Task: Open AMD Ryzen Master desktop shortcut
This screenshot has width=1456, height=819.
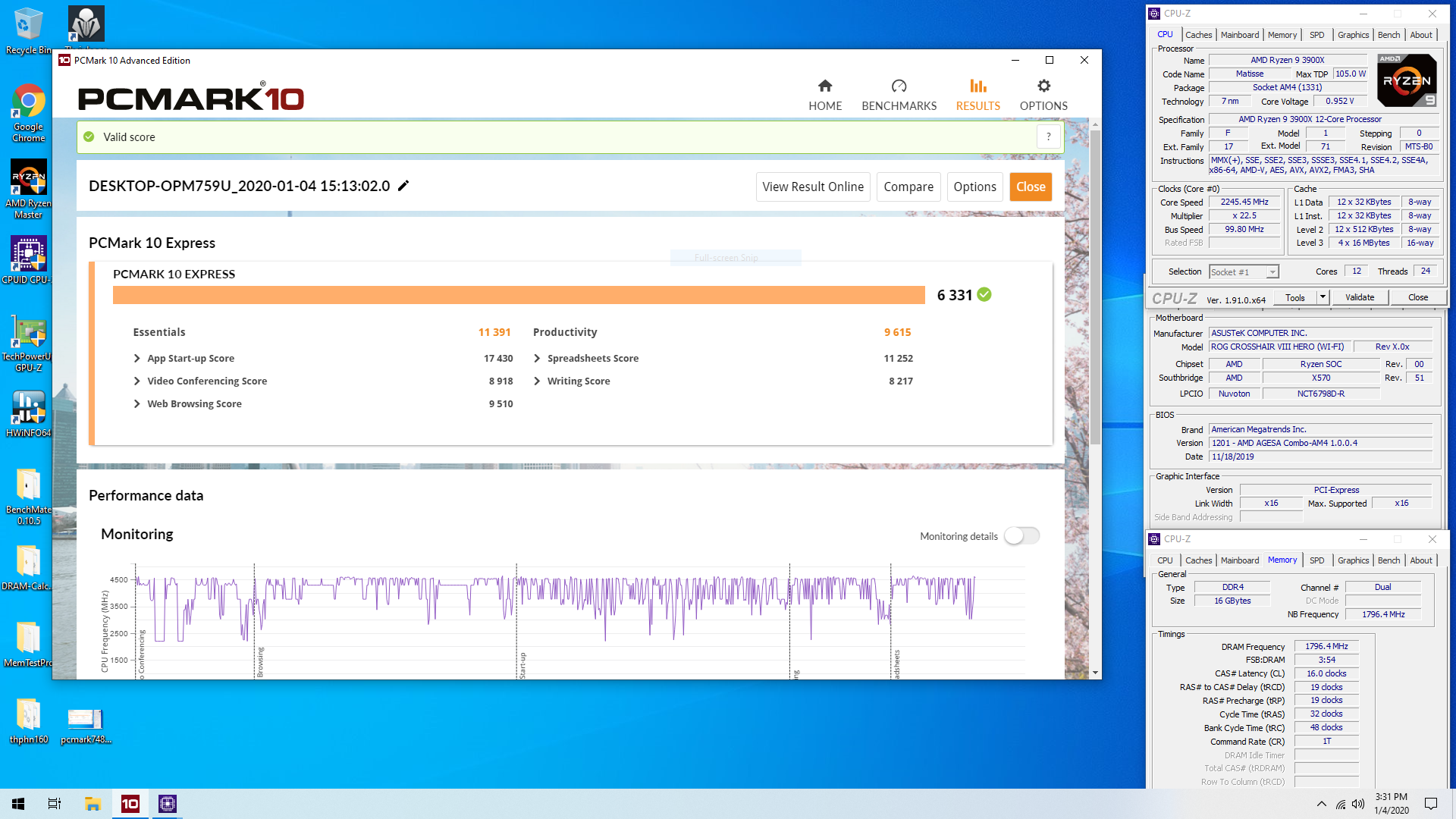Action: pyautogui.click(x=28, y=190)
